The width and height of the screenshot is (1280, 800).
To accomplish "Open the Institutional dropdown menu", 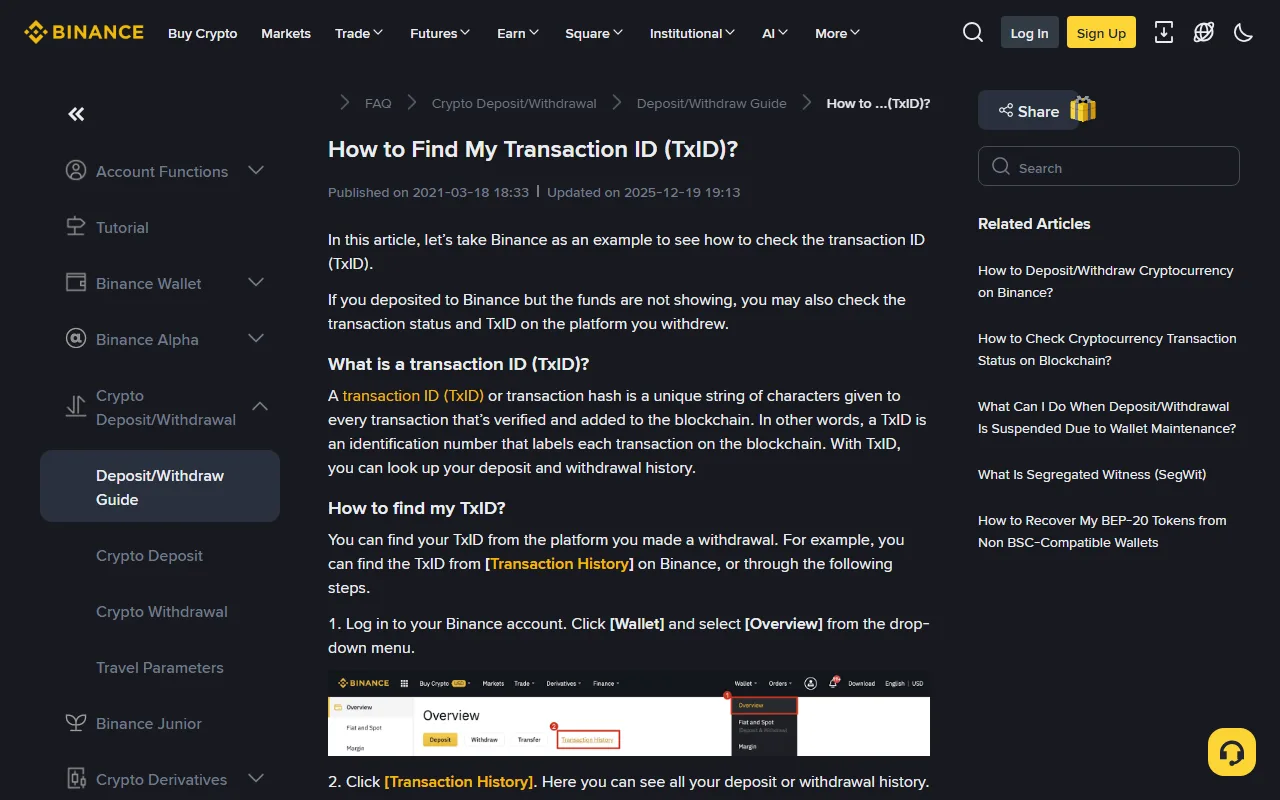I will [x=692, y=33].
